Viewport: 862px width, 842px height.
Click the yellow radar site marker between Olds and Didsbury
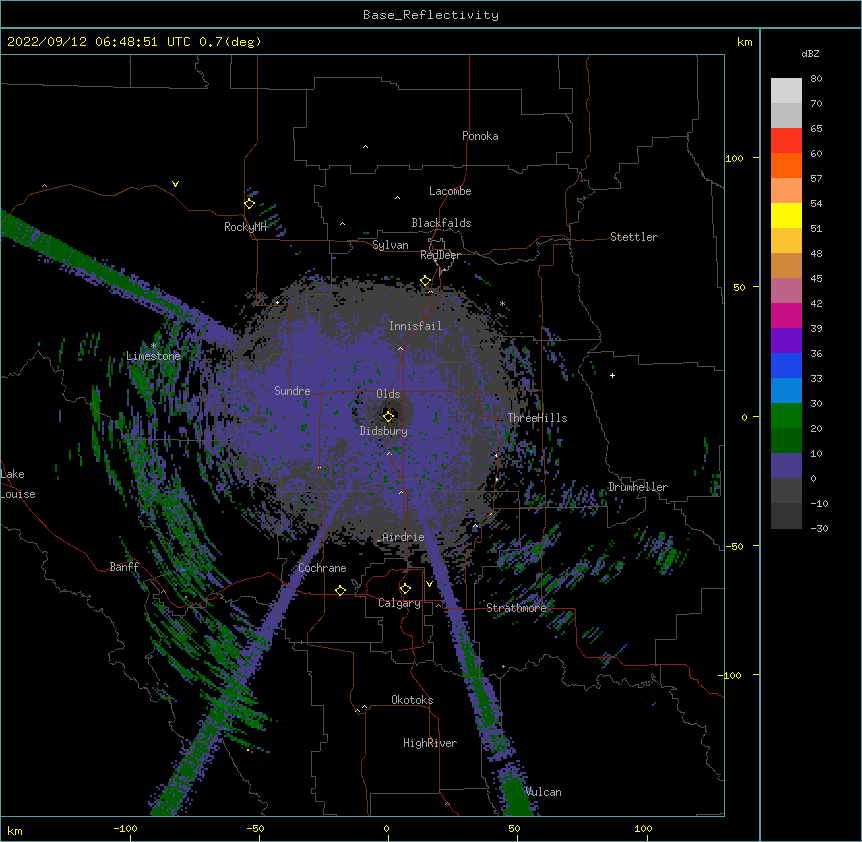pos(388,416)
